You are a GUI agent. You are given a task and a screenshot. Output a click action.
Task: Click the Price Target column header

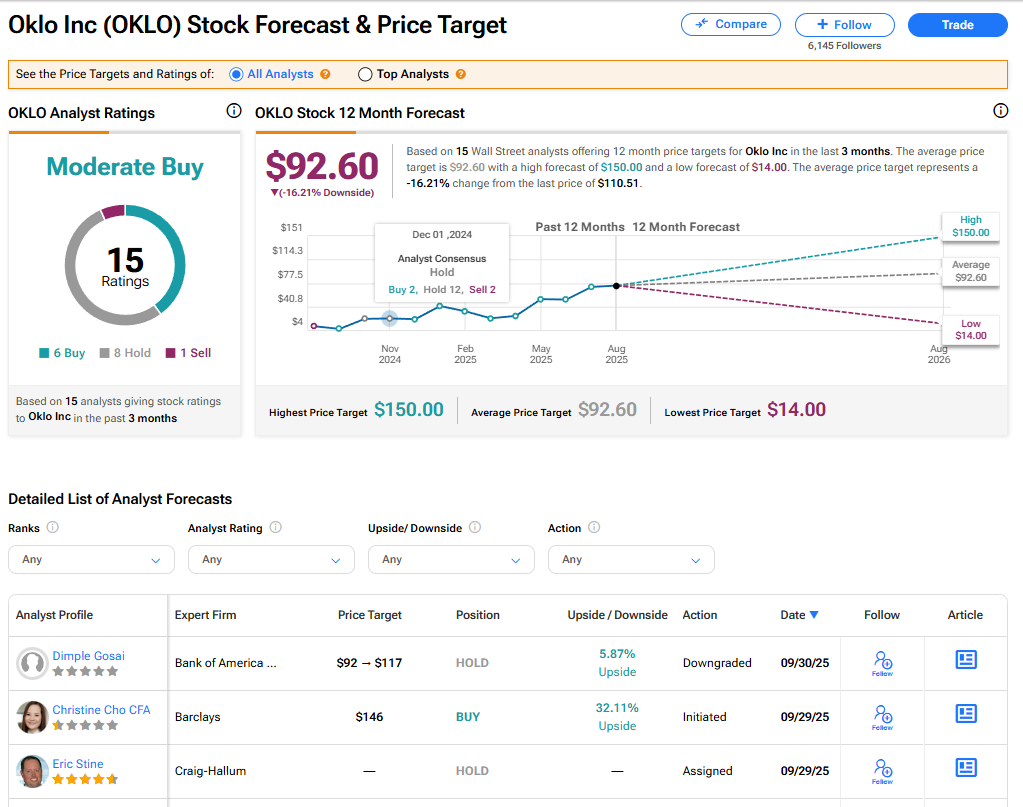tap(369, 615)
